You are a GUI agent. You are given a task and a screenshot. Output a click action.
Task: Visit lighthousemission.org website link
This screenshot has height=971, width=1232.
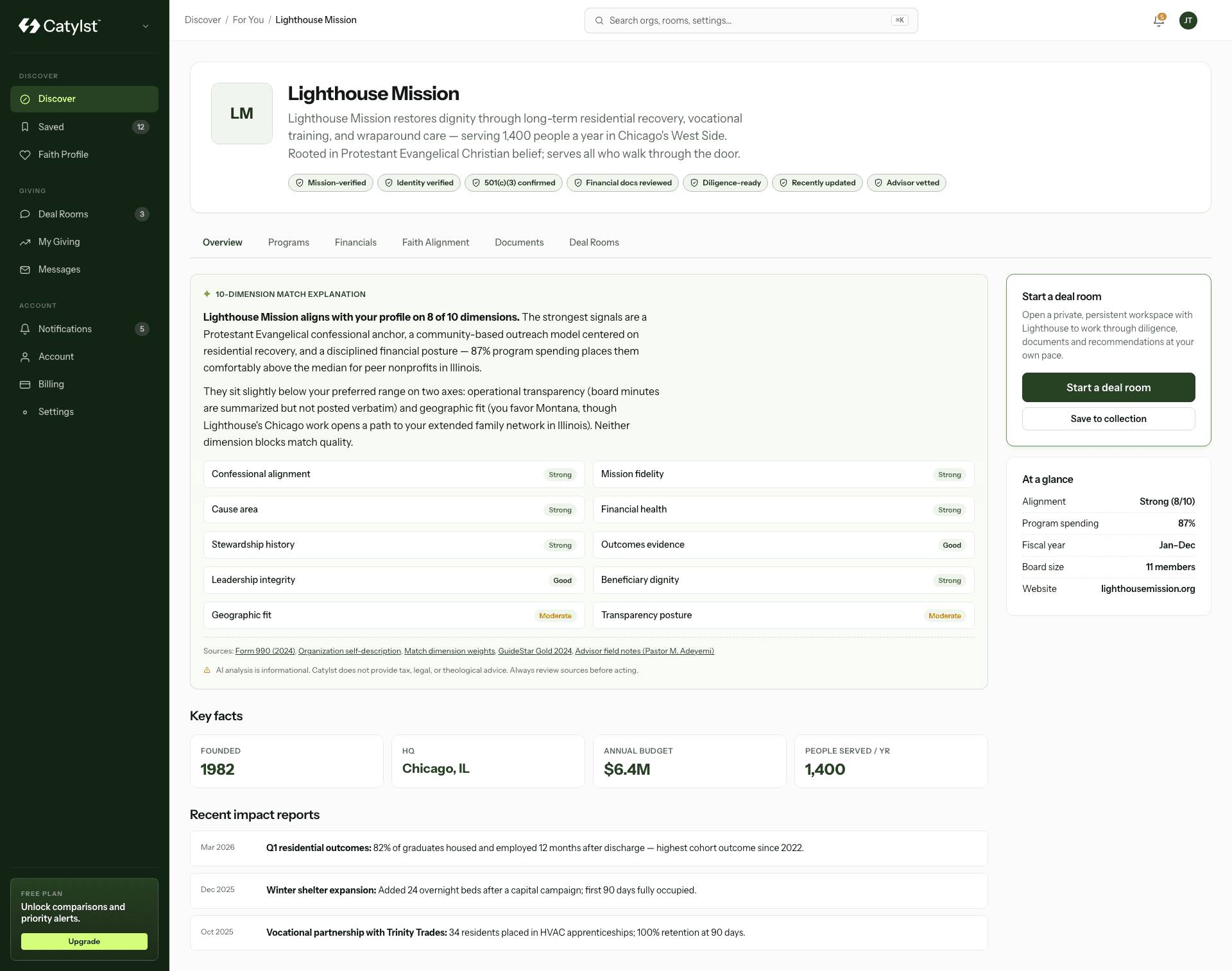(x=1148, y=589)
